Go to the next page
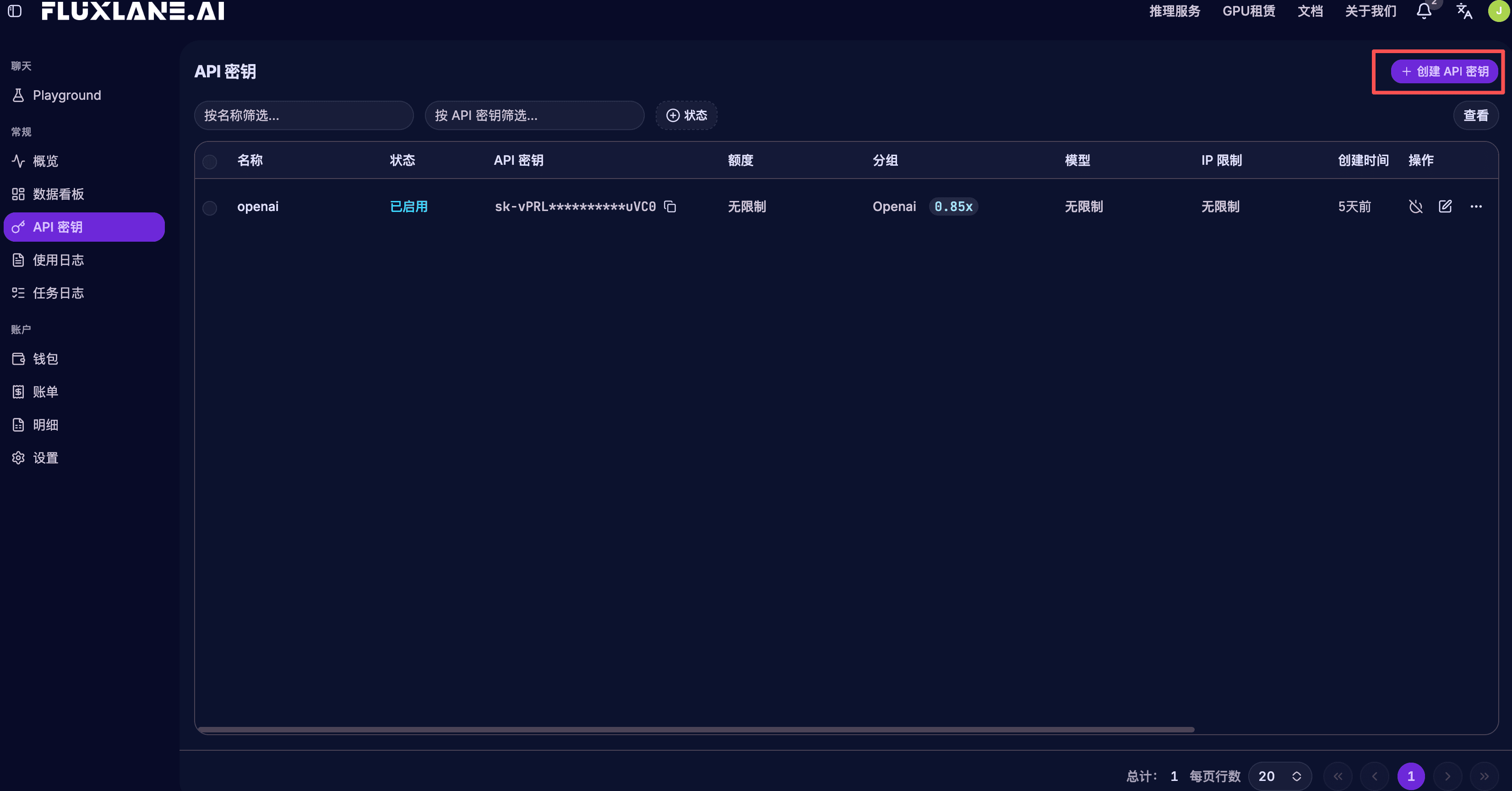This screenshot has width=1512, height=791. tap(1447, 776)
